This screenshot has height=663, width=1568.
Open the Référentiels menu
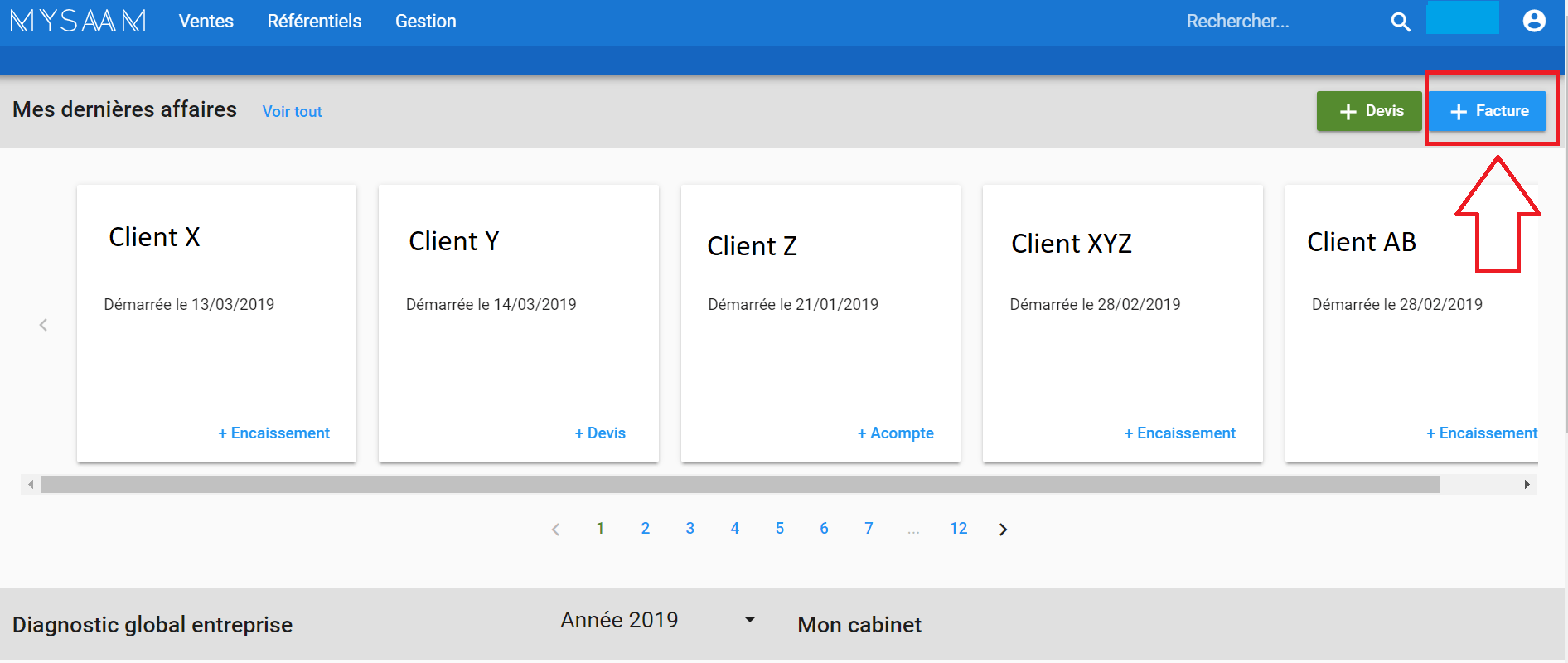pyautogui.click(x=314, y=21)
